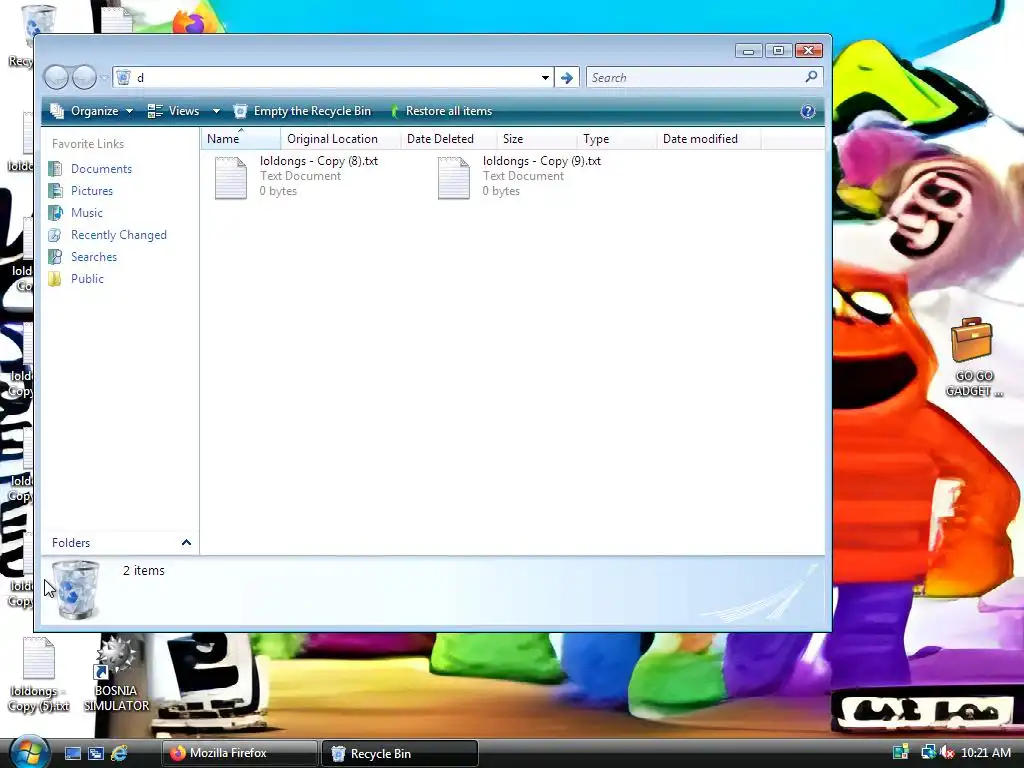Screen dimensions: 1024x768
Task: Open the Organize menu
Action: pos(91,111)
